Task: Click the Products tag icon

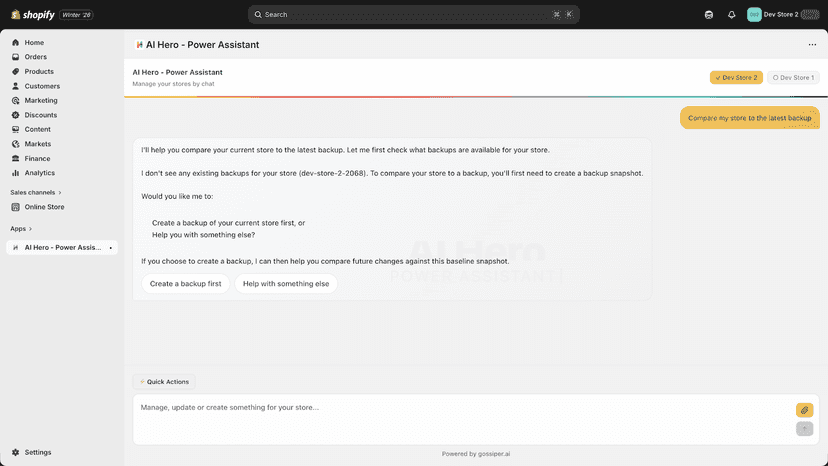Action: pyautogui.click(x=15, y=71)
